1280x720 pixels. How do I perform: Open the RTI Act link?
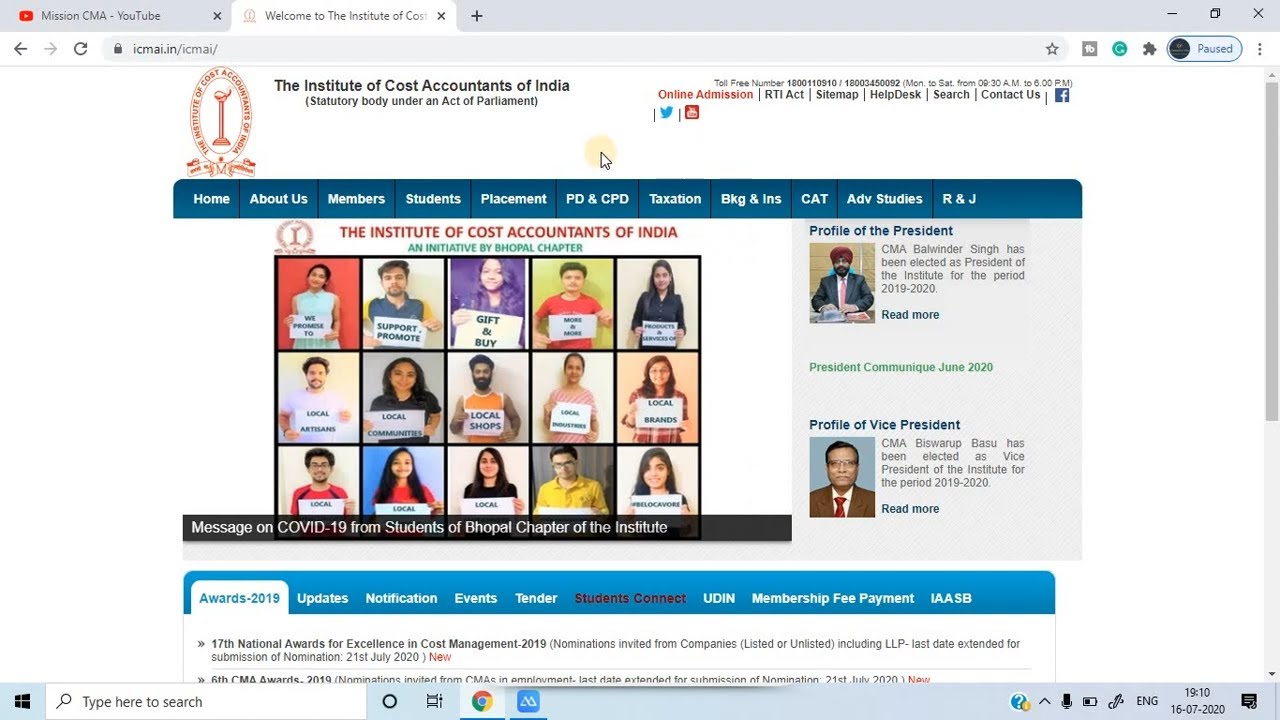click(x=784, y=95)
